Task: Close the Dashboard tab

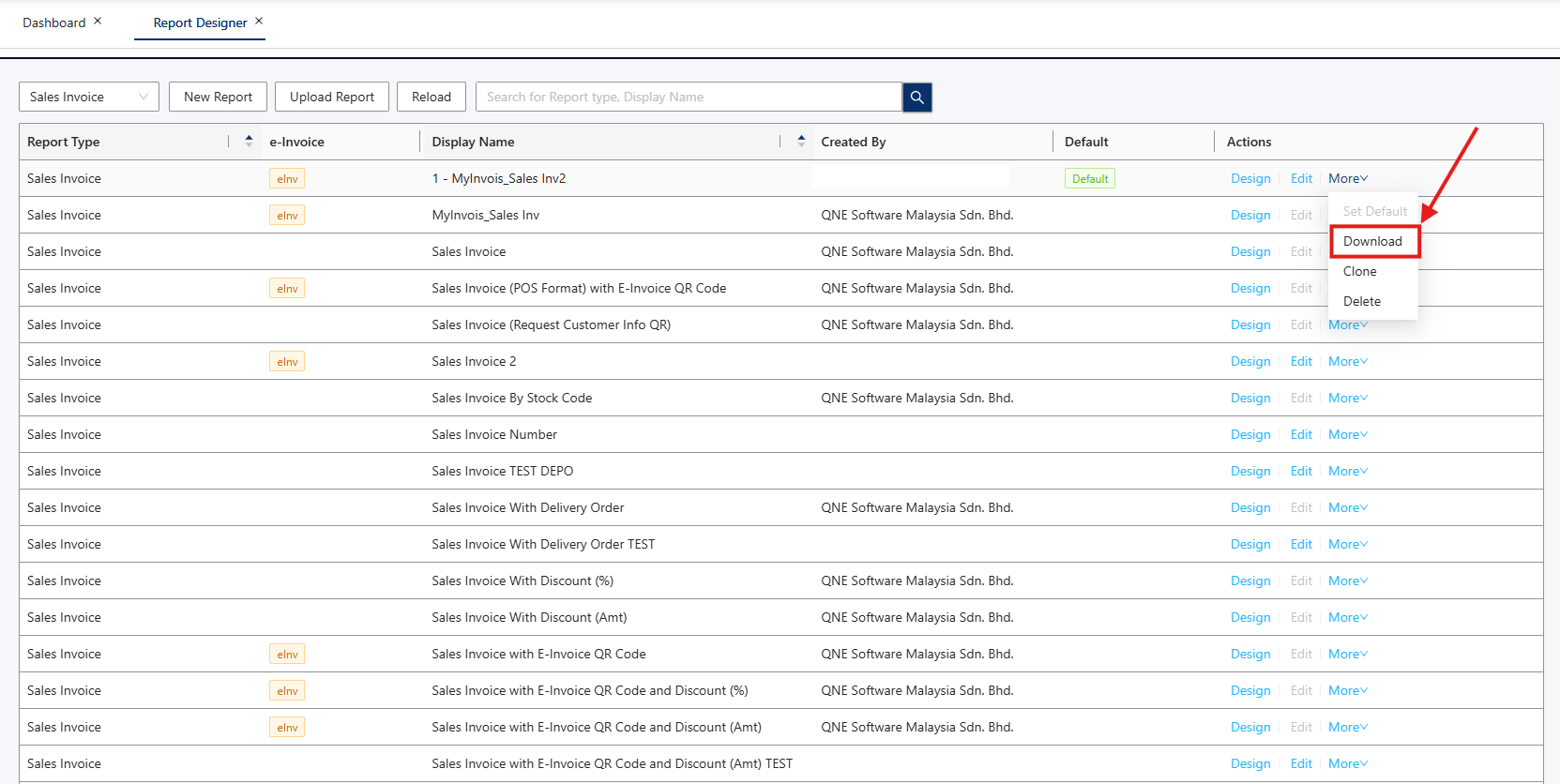Action: point(98,21)
